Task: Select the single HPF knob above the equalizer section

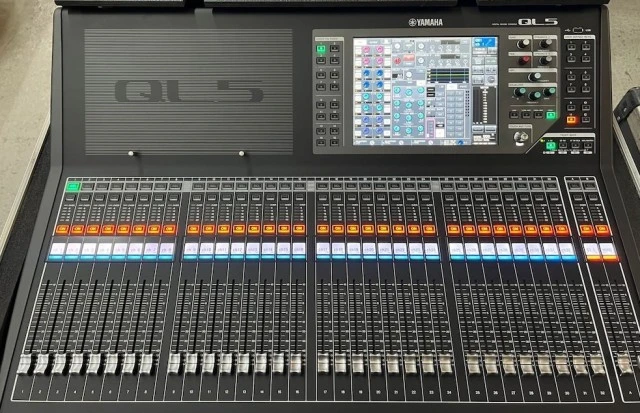Action: (534, 77)
